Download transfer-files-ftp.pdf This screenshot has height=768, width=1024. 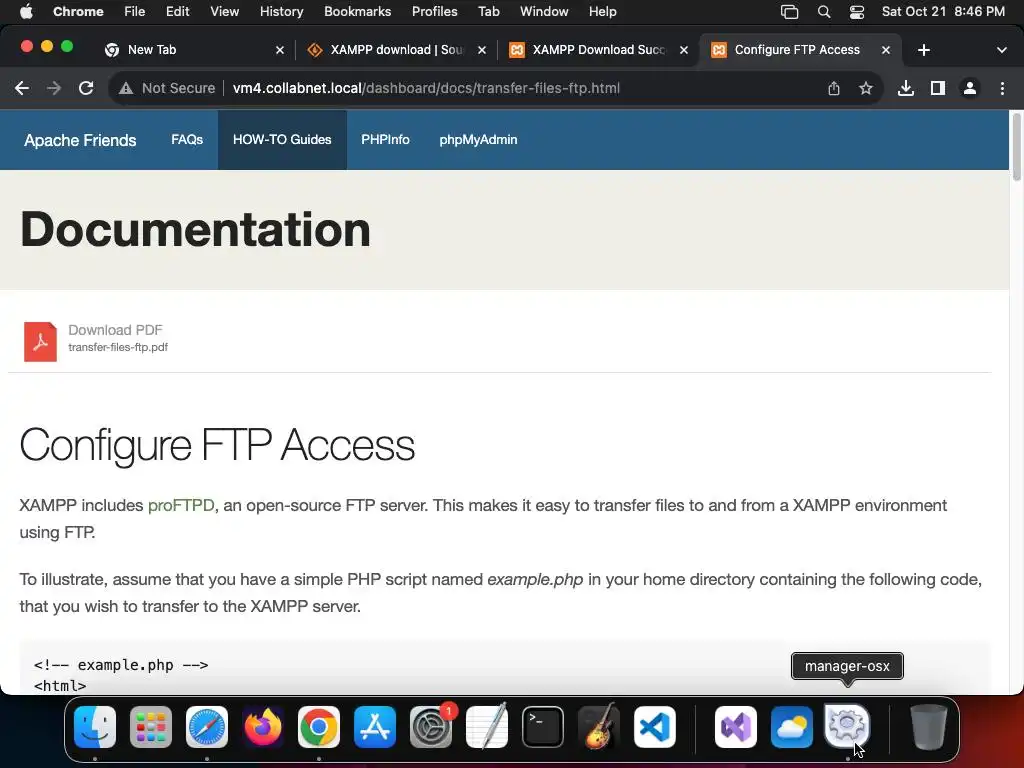click(x=118, y=347)
